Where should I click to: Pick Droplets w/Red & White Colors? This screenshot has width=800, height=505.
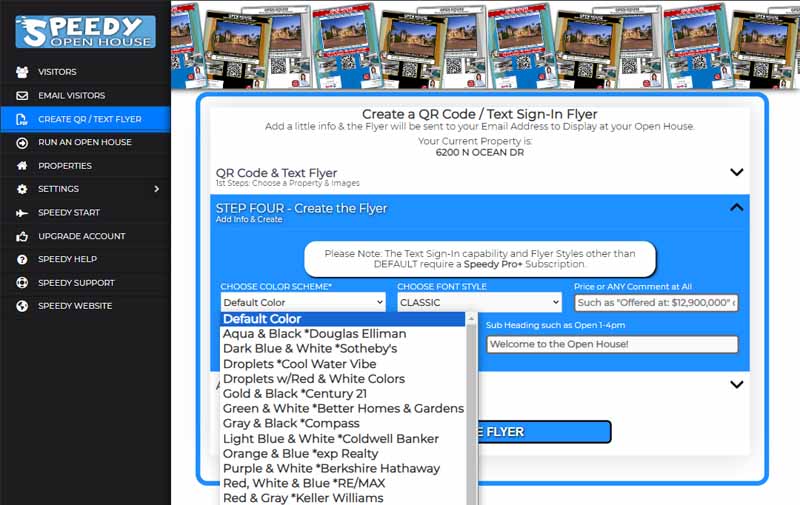pyautogui.click(x=343, y=378)
